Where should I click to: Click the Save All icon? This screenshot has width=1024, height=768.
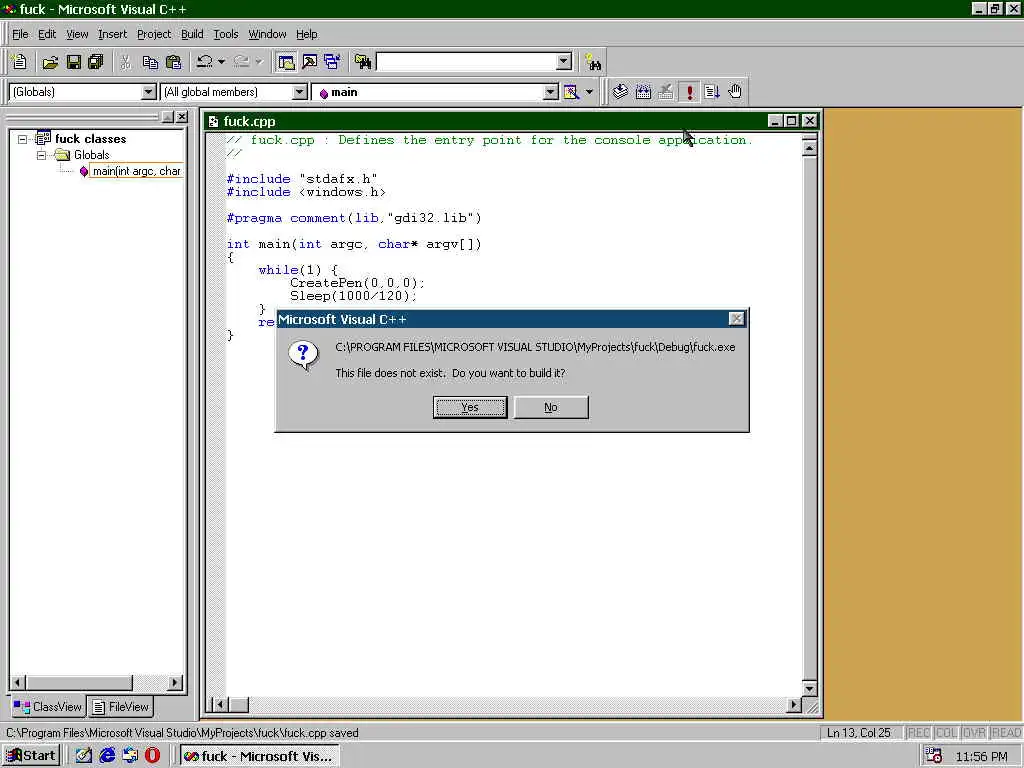tap(95, 62)
